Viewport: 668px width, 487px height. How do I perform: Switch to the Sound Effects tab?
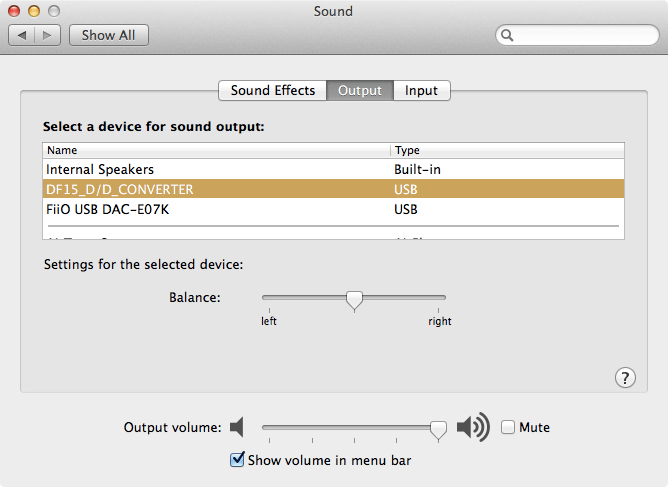tap(273, 90)
